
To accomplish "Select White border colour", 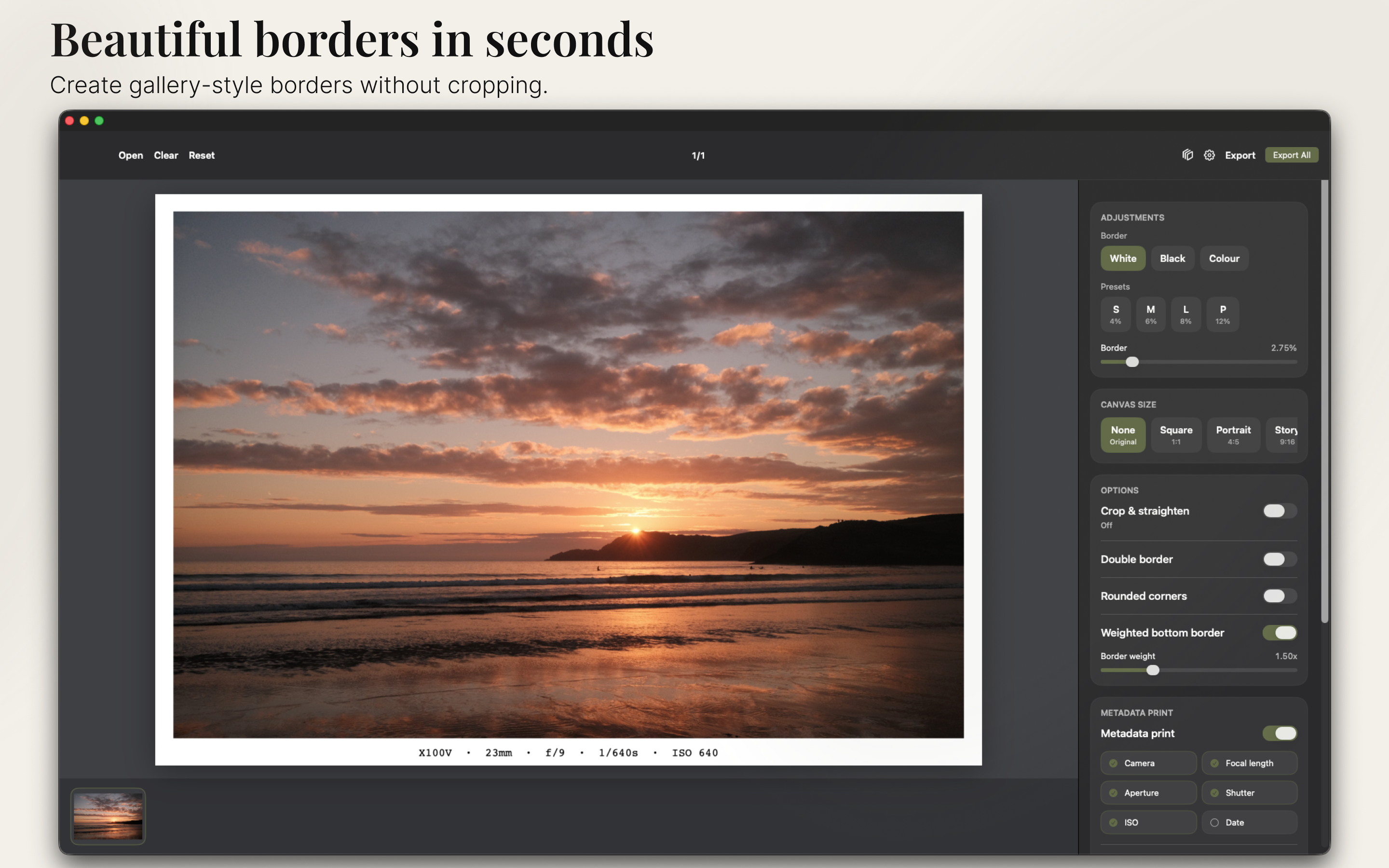I will point(1123,258).
